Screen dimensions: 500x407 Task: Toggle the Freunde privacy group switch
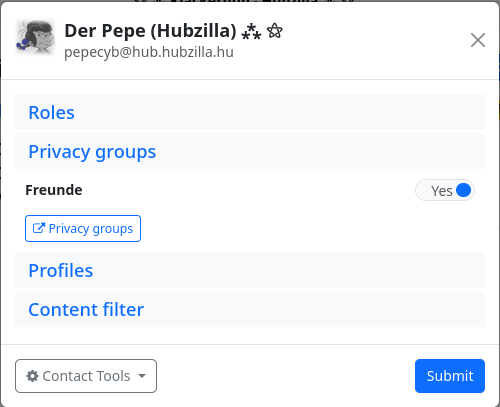coord(445,190)
